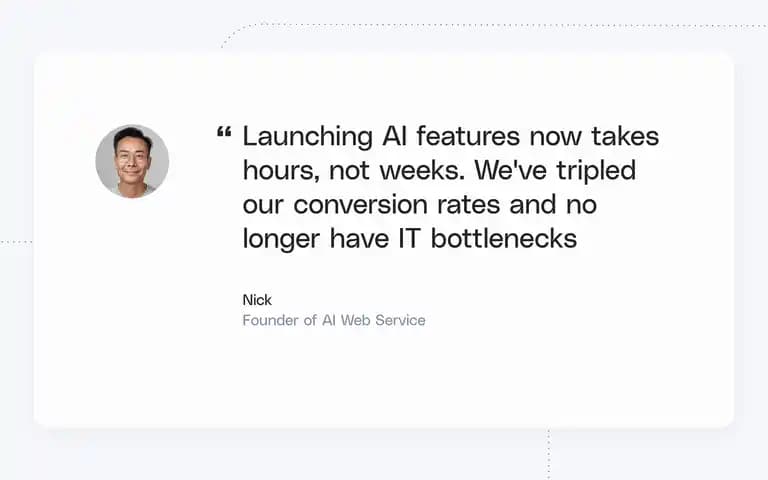Click the word "tripled" in the quote
This screenshot has width=768, height=480.
(597, 171)
